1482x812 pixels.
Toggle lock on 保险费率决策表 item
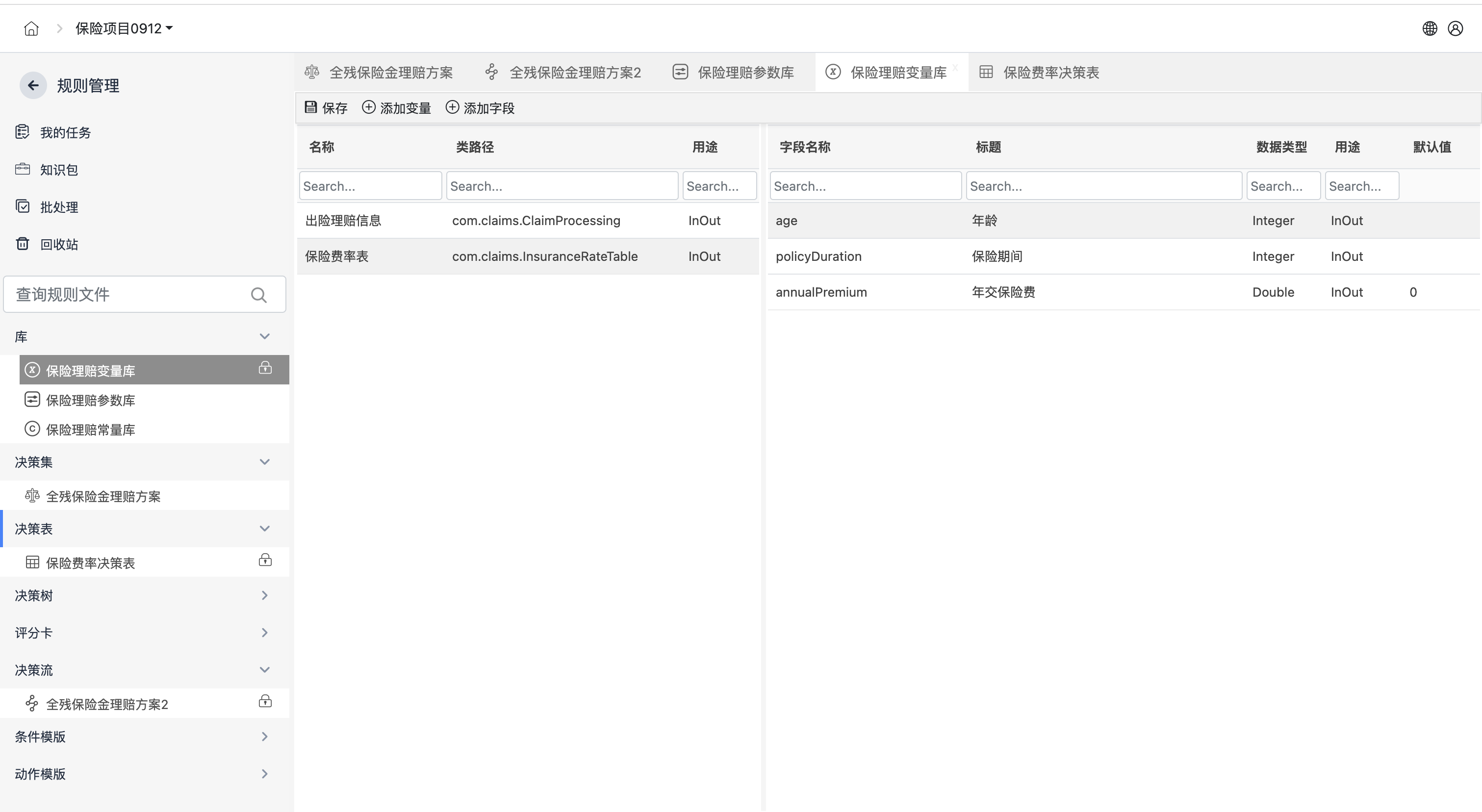click(x=265, y=560)
